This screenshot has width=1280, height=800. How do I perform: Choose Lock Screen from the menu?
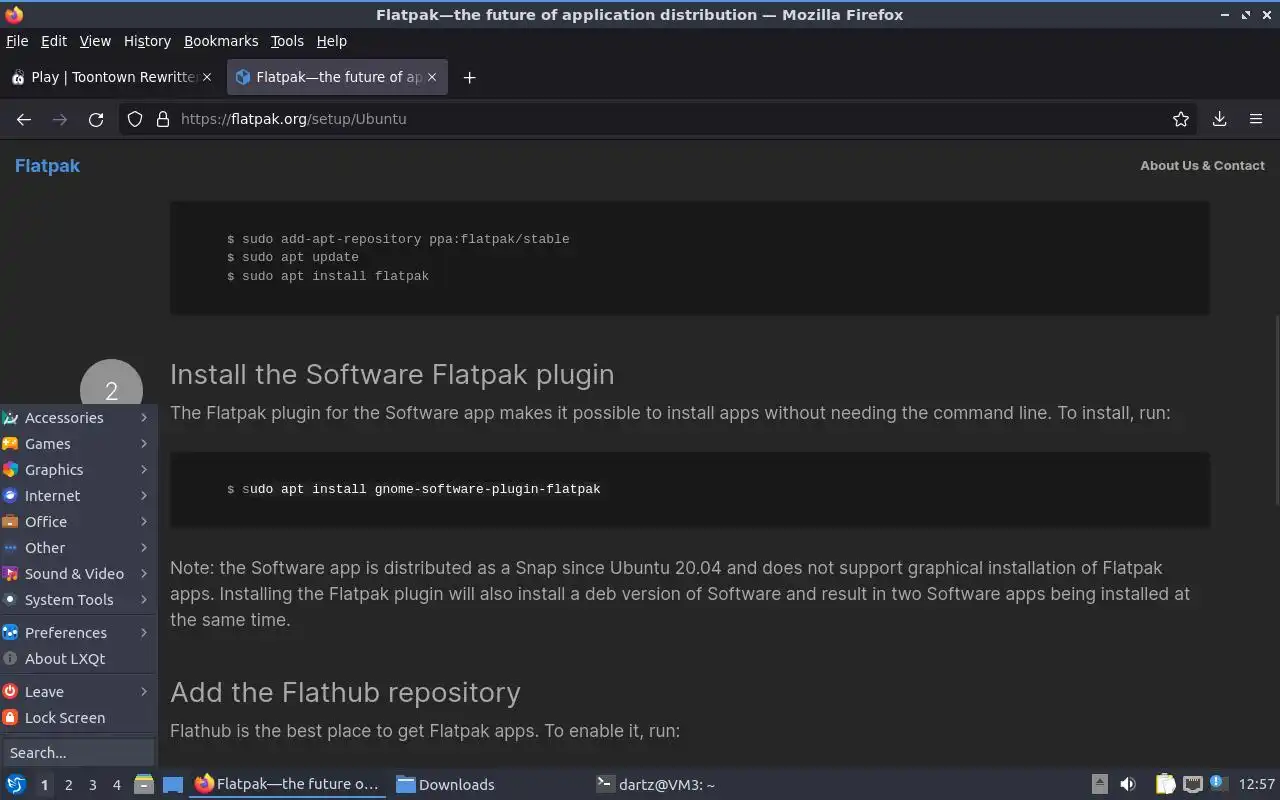click(78, 718)
